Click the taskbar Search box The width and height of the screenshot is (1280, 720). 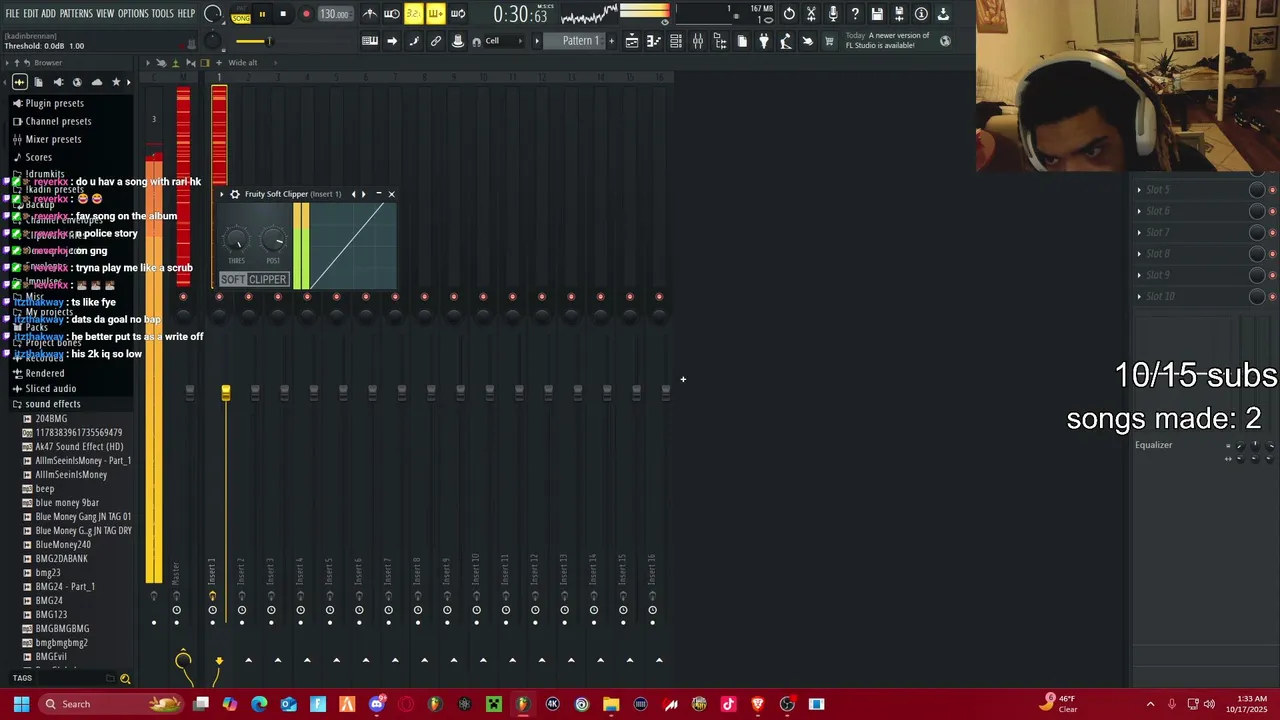(x=112, y=704)
